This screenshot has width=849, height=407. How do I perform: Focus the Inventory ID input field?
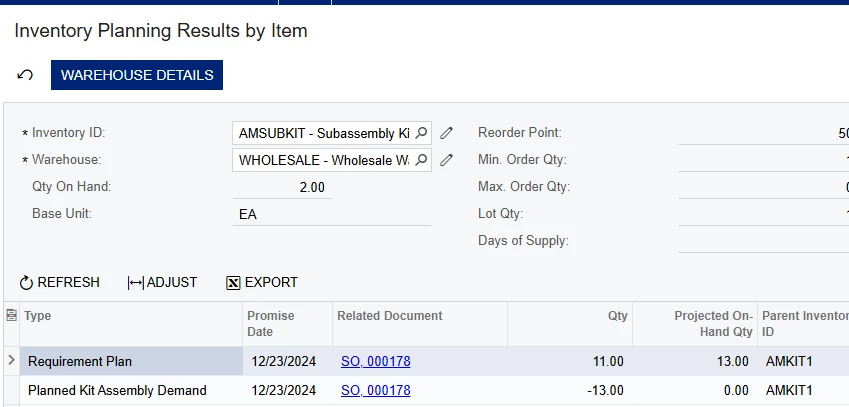click(323, 133)
